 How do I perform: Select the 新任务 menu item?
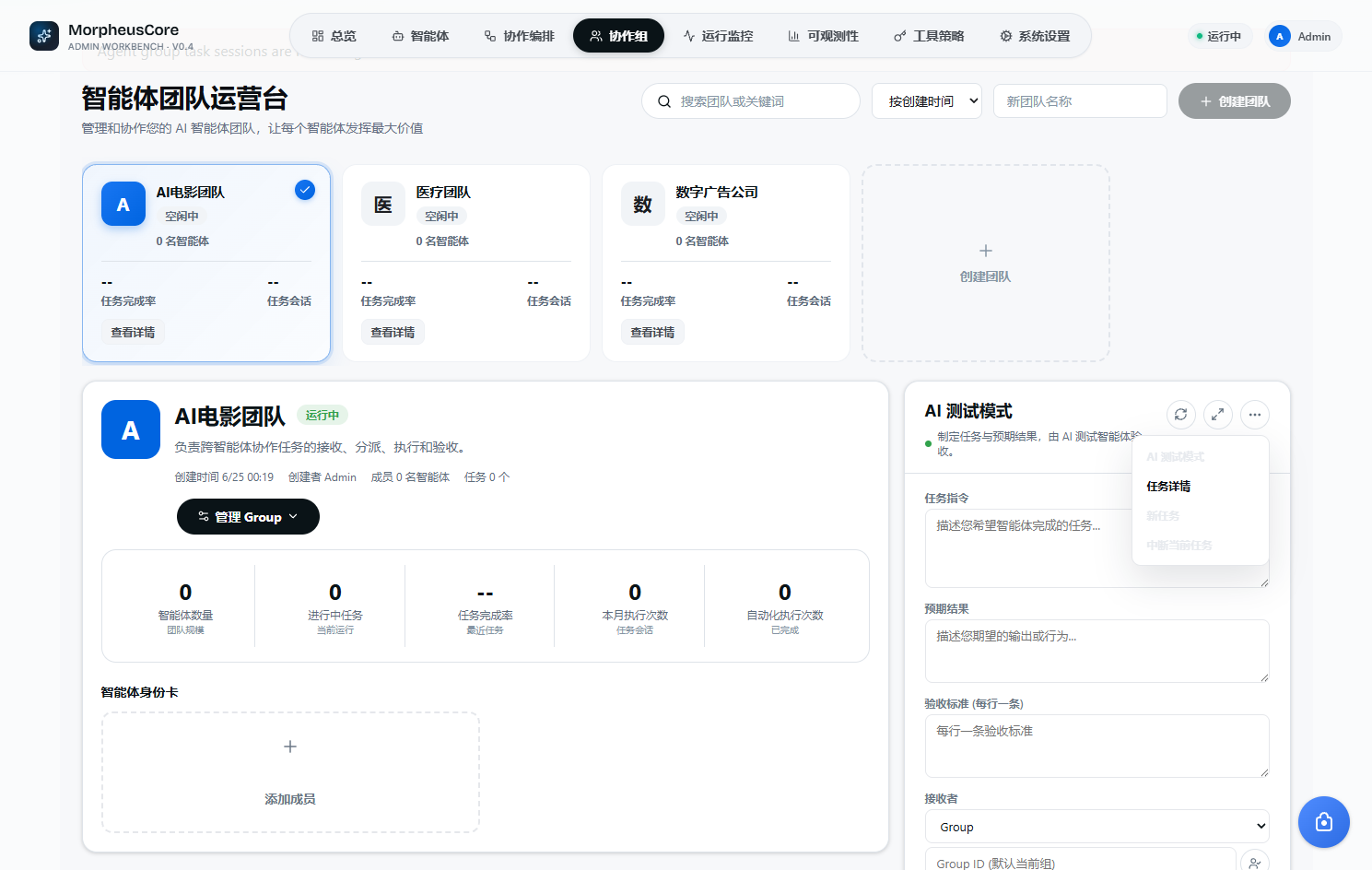tap(1201, 516)
